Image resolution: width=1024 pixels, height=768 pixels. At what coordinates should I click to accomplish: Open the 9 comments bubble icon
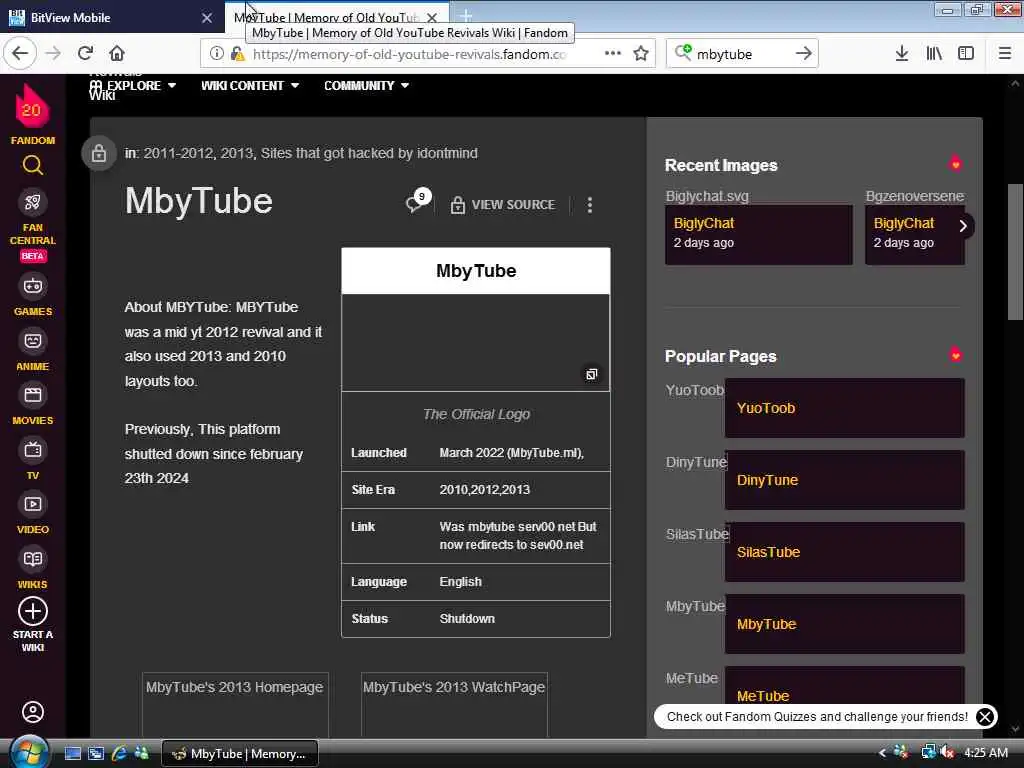[x=418, y=201]
